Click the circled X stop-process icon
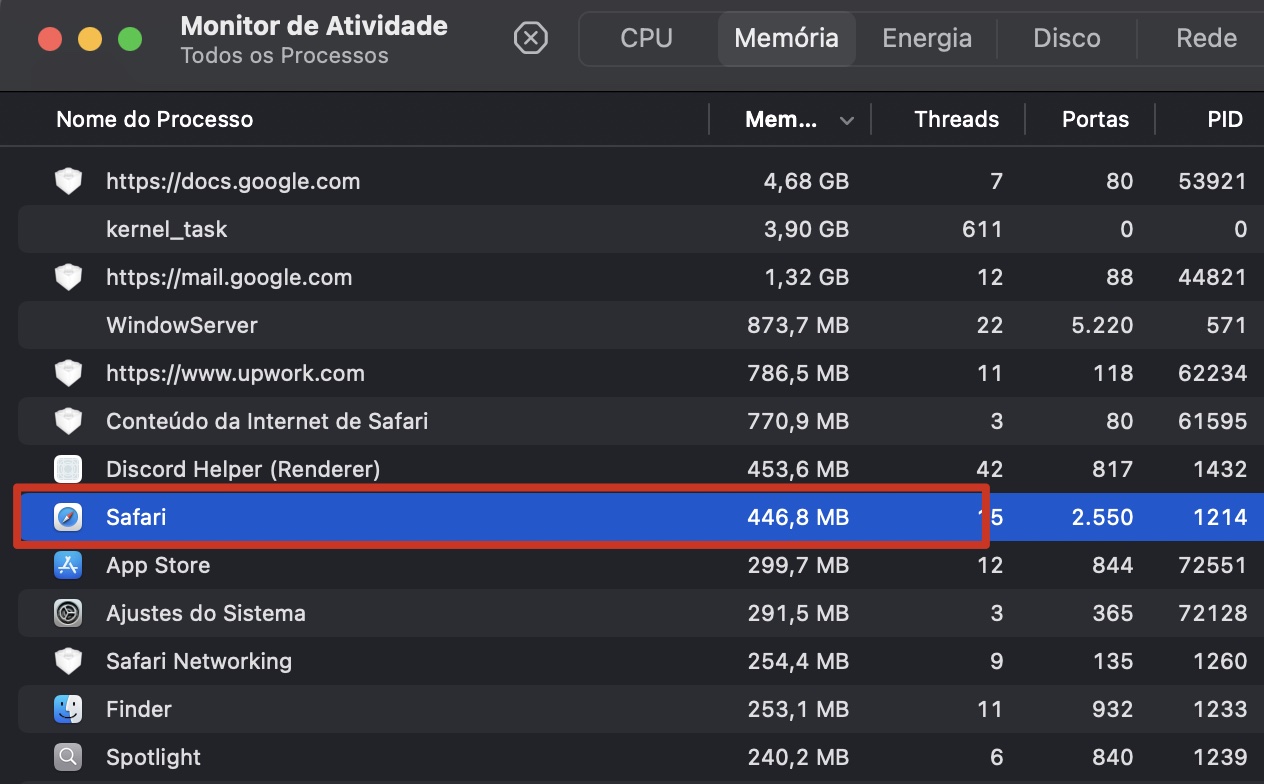 pyautogui.click(x=531, y=38)
